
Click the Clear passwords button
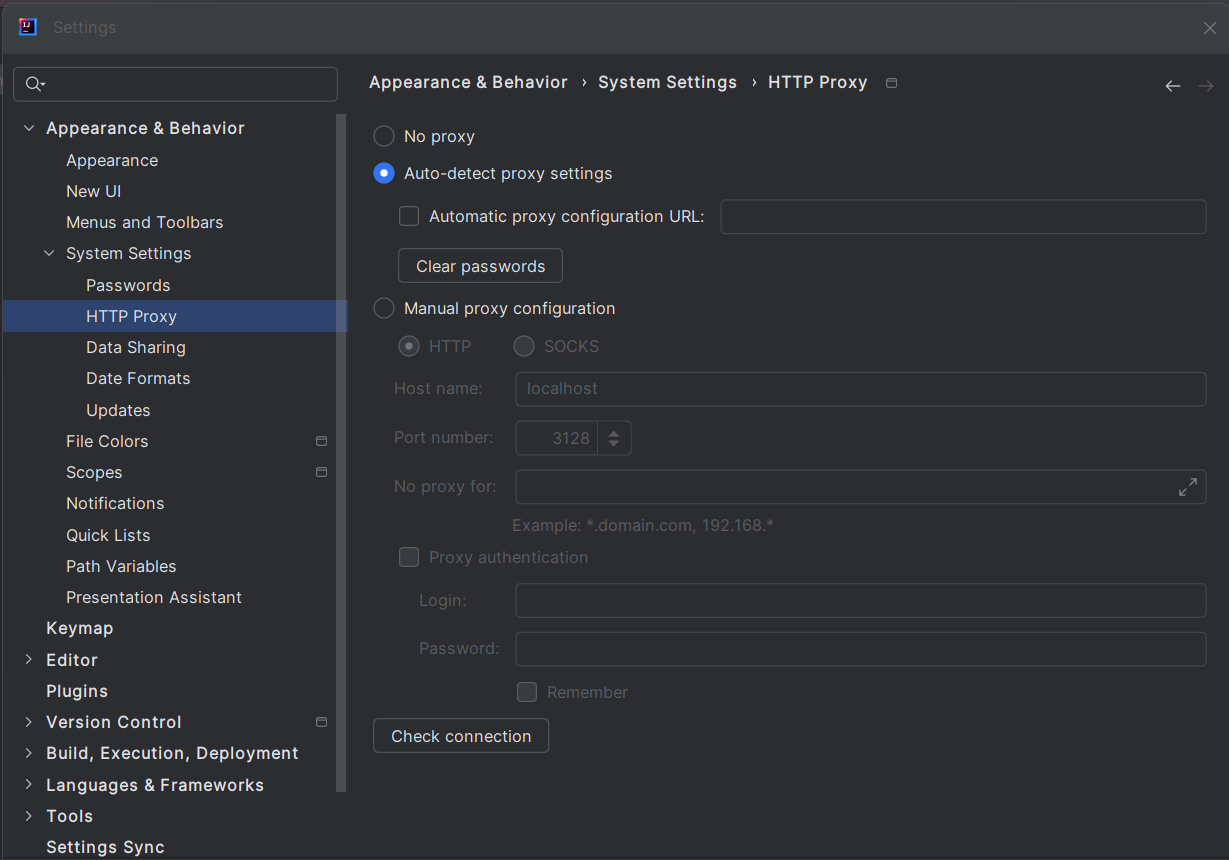[481, 266]
